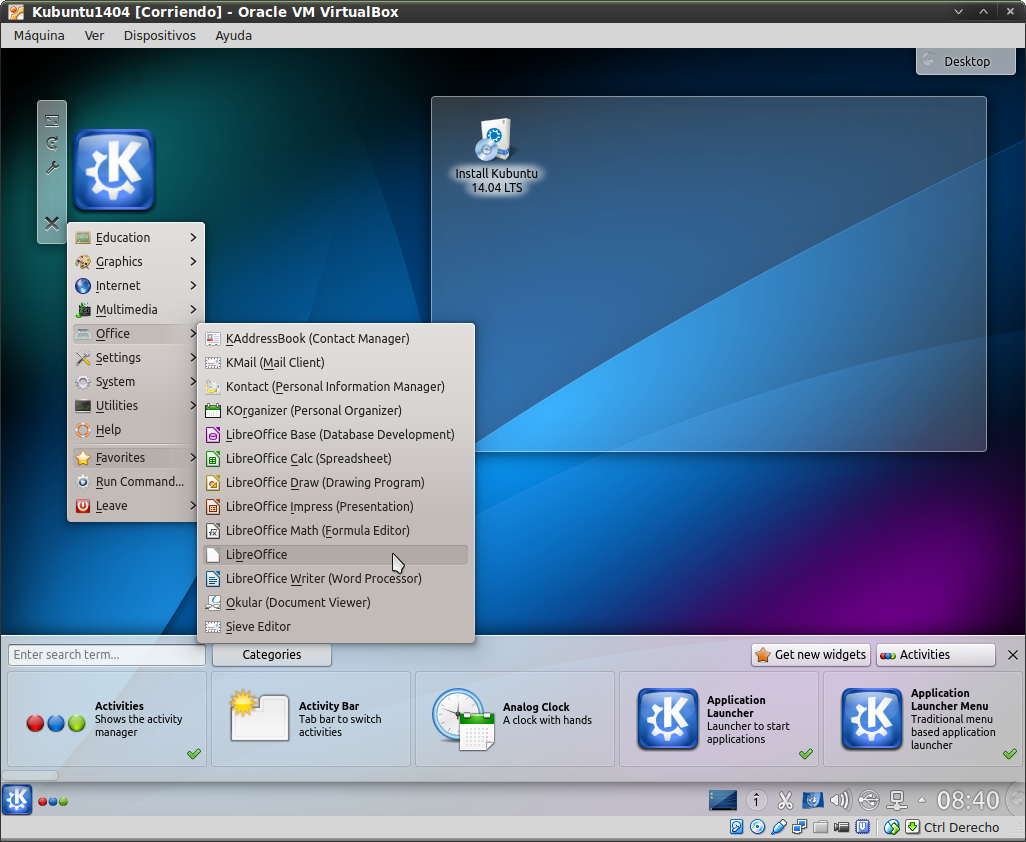The height and width of the screenshot is (842, 1026).
Task: Open the KDE launcher button on the taskbar
Action: (17, 800)
